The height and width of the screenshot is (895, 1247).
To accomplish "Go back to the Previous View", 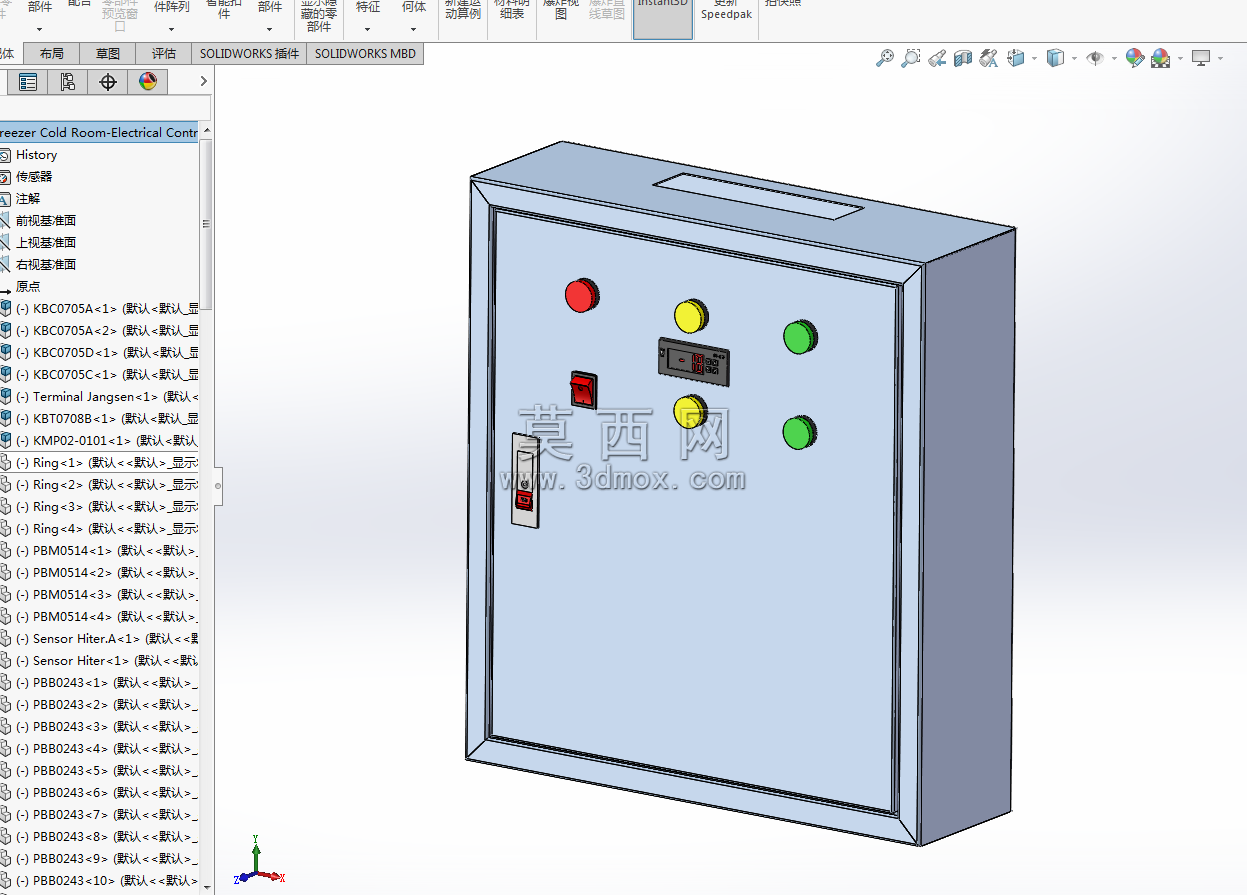I will point(937,58).
